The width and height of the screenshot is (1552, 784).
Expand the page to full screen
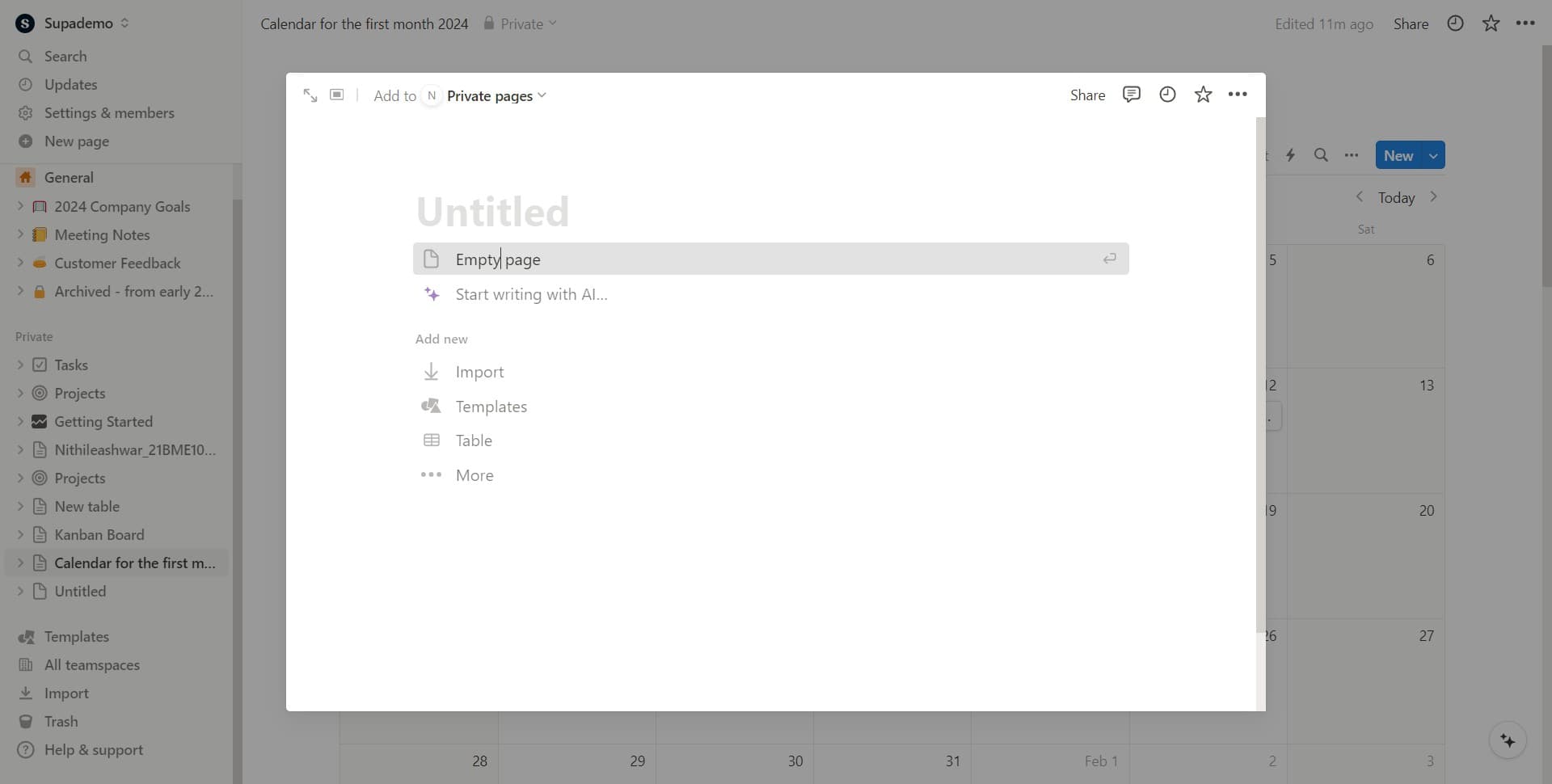[x=310, y=95]
